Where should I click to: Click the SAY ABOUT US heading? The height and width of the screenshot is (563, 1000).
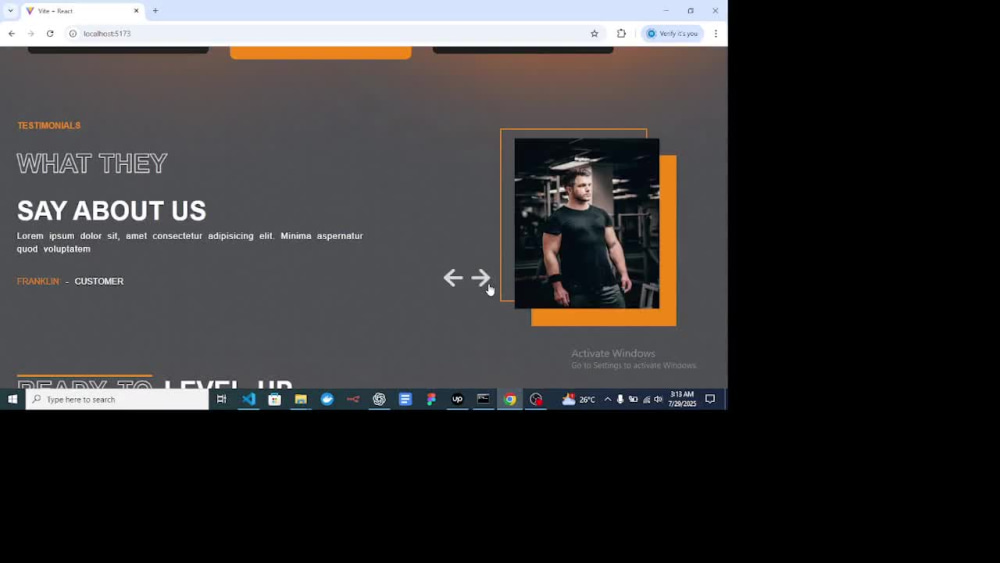(x=112, y=210)
